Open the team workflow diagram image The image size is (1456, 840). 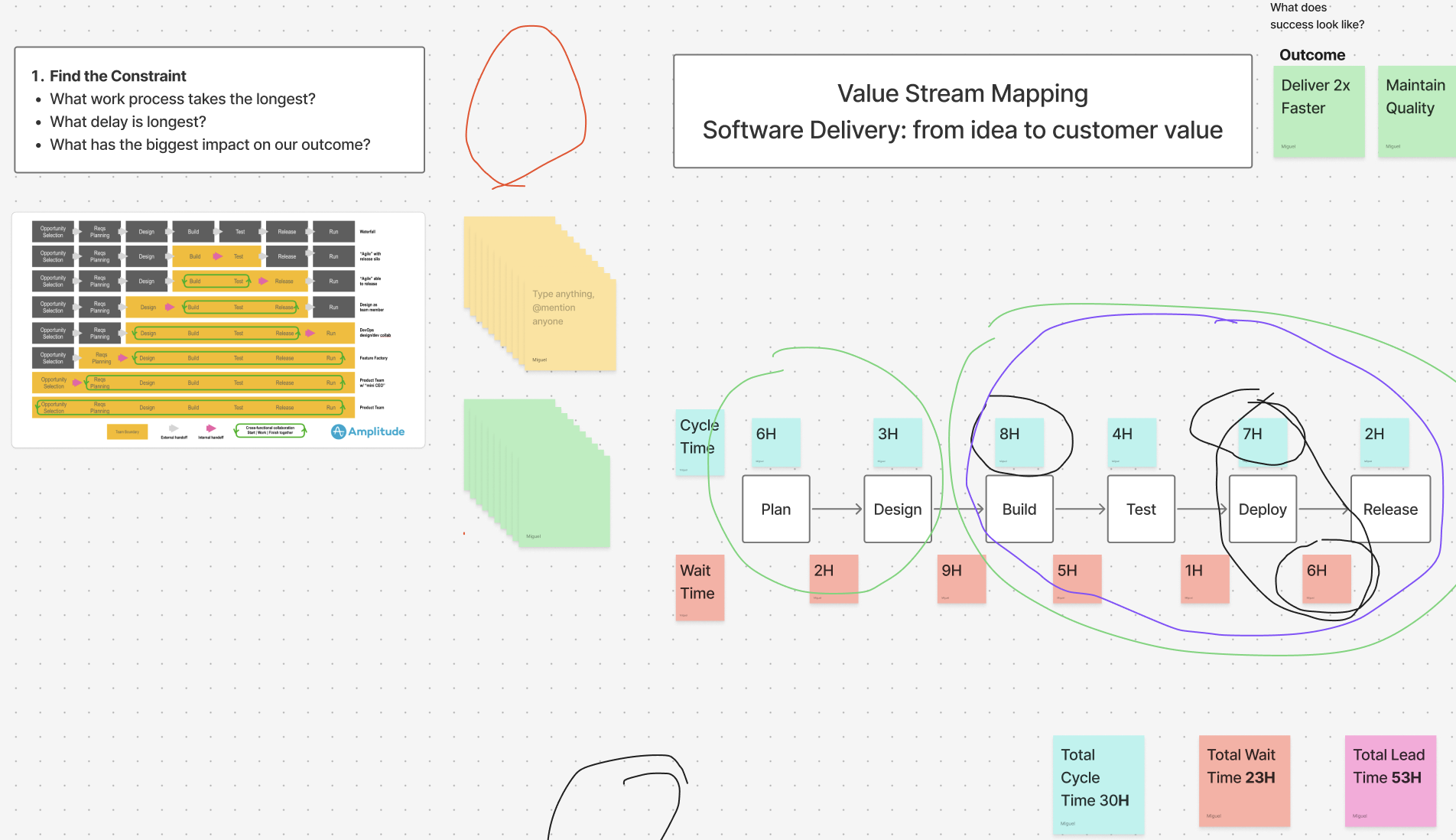pos(218,330)
